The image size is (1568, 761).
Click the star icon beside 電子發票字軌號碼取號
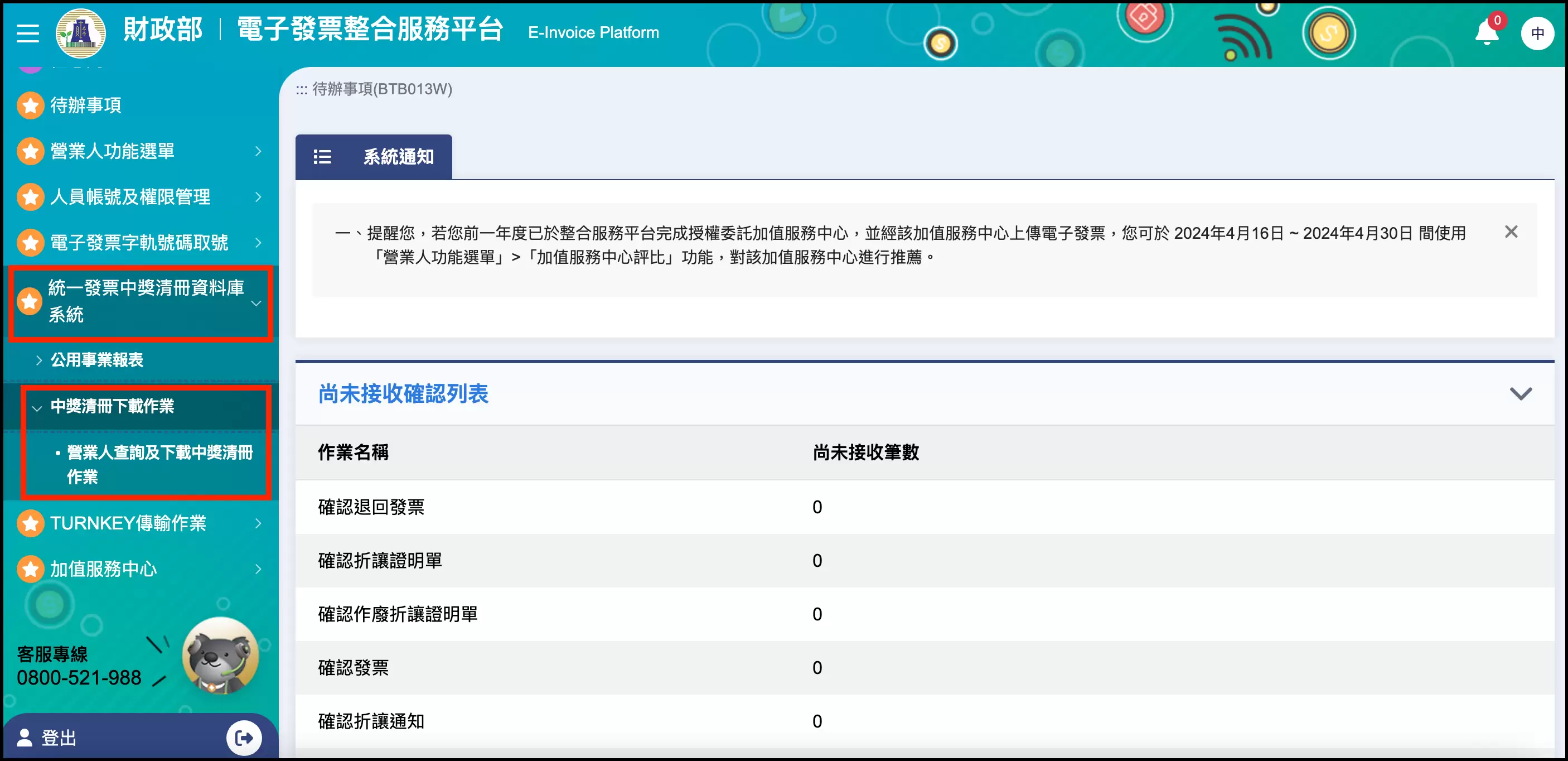pos(30,242)
